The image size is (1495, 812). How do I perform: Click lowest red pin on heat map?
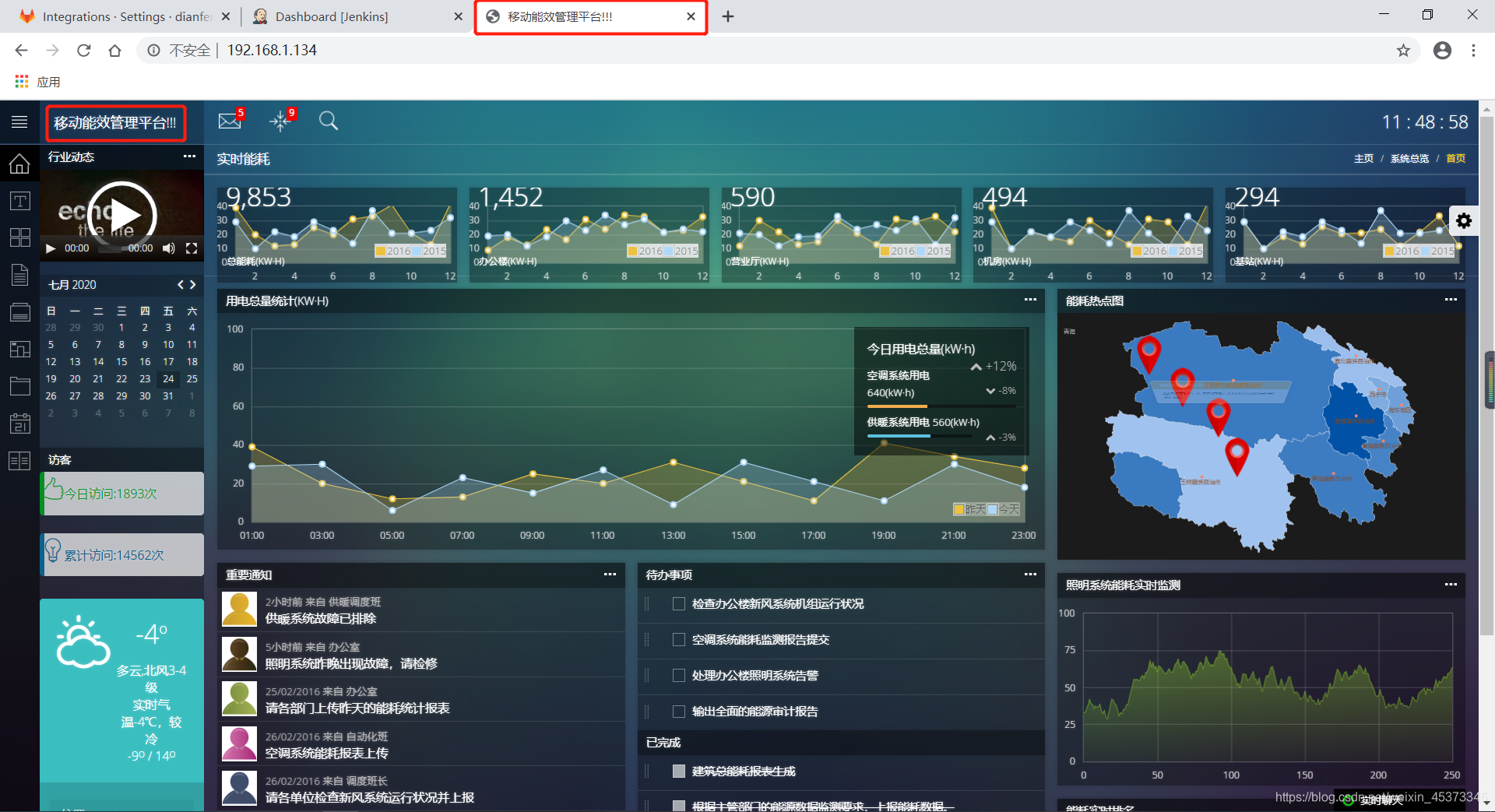[1236, 456]
